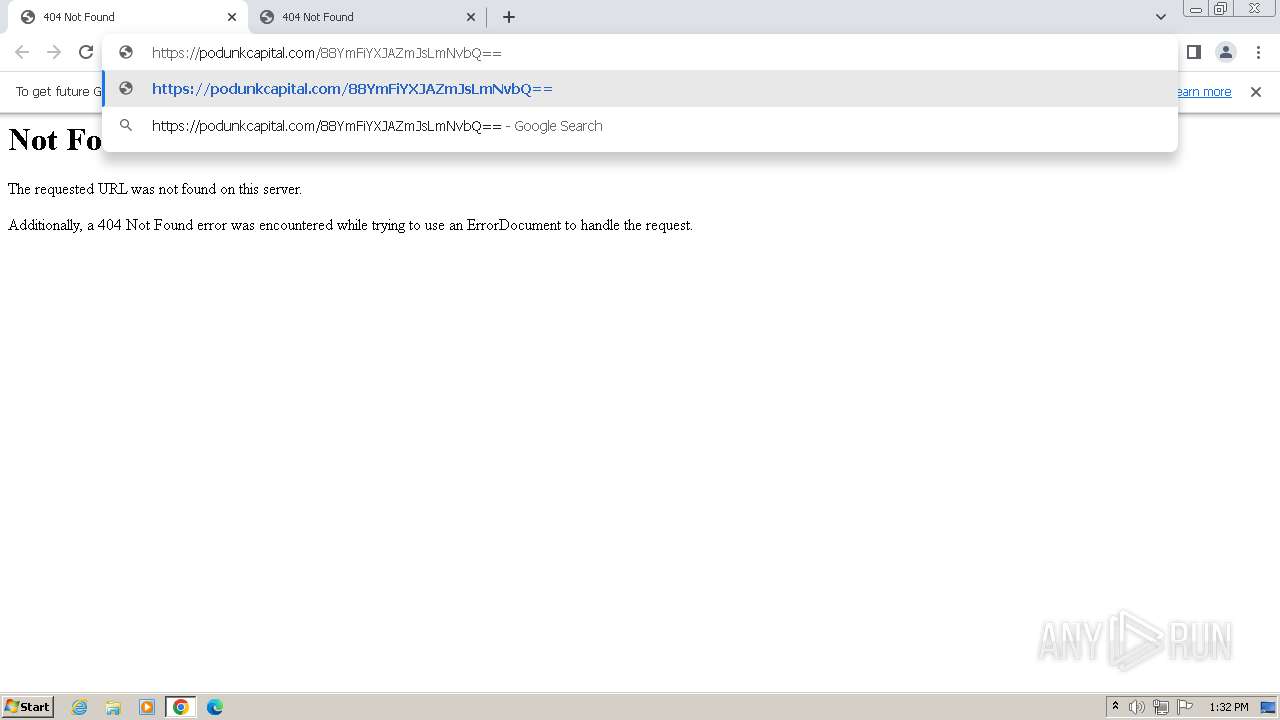Select the highlighted podunkcapital.com URL suggestion
This screenshot has width=1280, height=720.
(x=640, y=89)
